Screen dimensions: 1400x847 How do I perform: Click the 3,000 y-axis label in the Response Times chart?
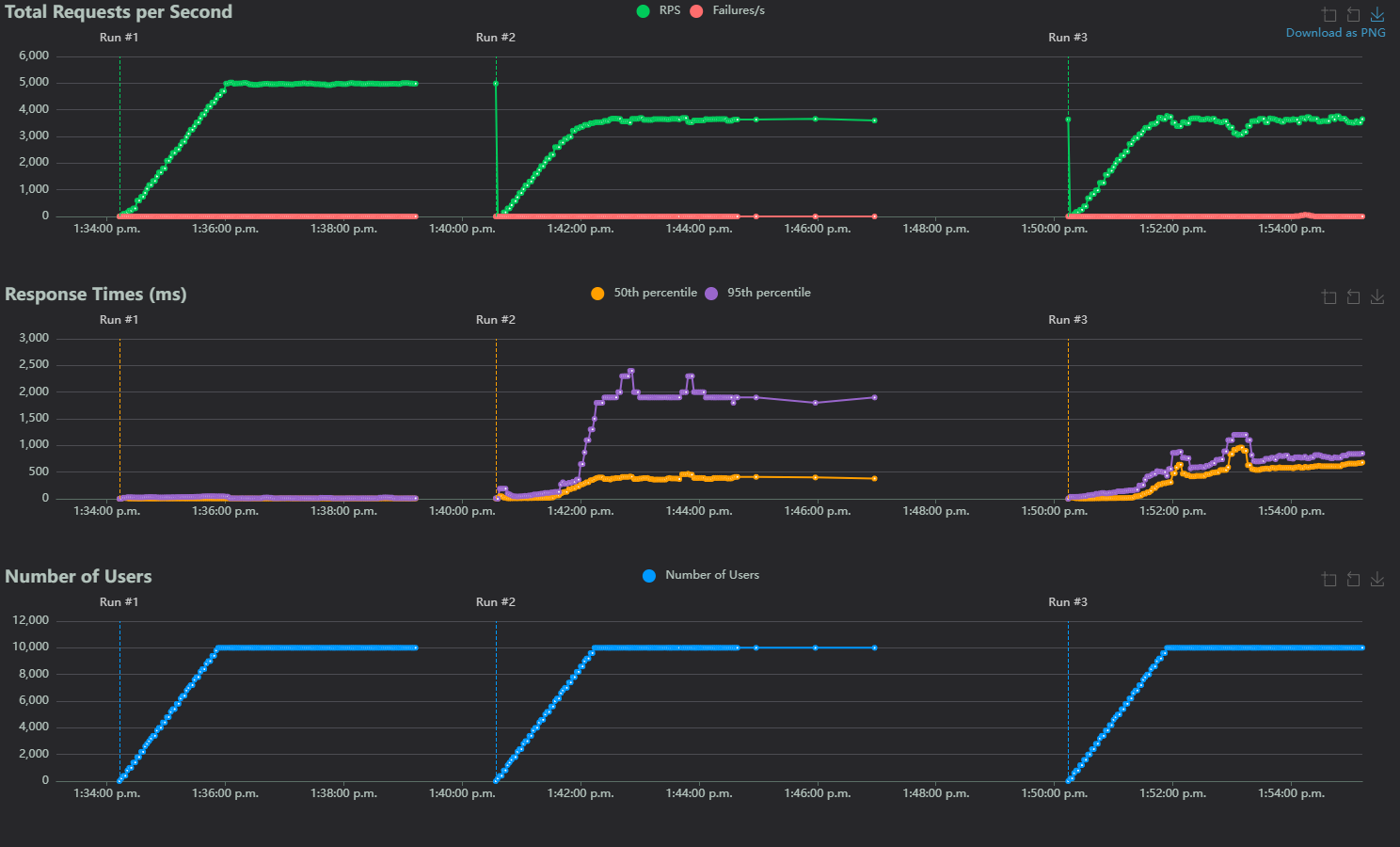click(34, 338)
